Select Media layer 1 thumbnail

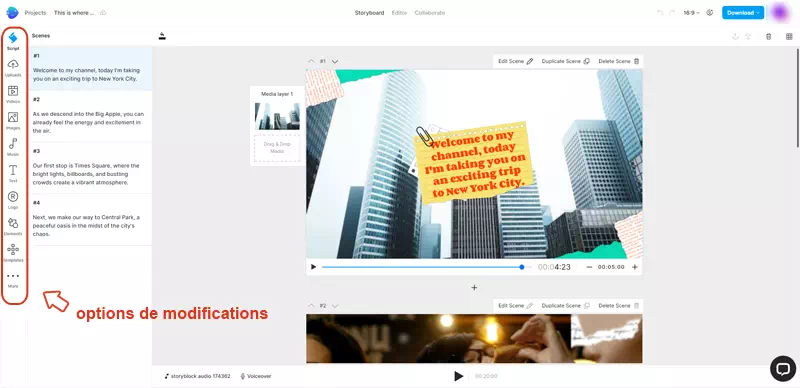coord(277,116)
